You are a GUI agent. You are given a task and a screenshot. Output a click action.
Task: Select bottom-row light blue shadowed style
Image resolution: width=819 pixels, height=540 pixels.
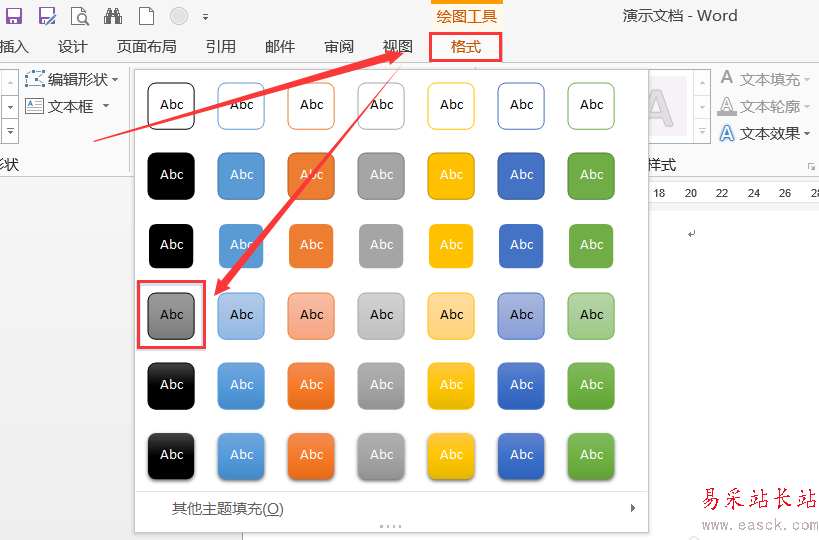point(241,456)
